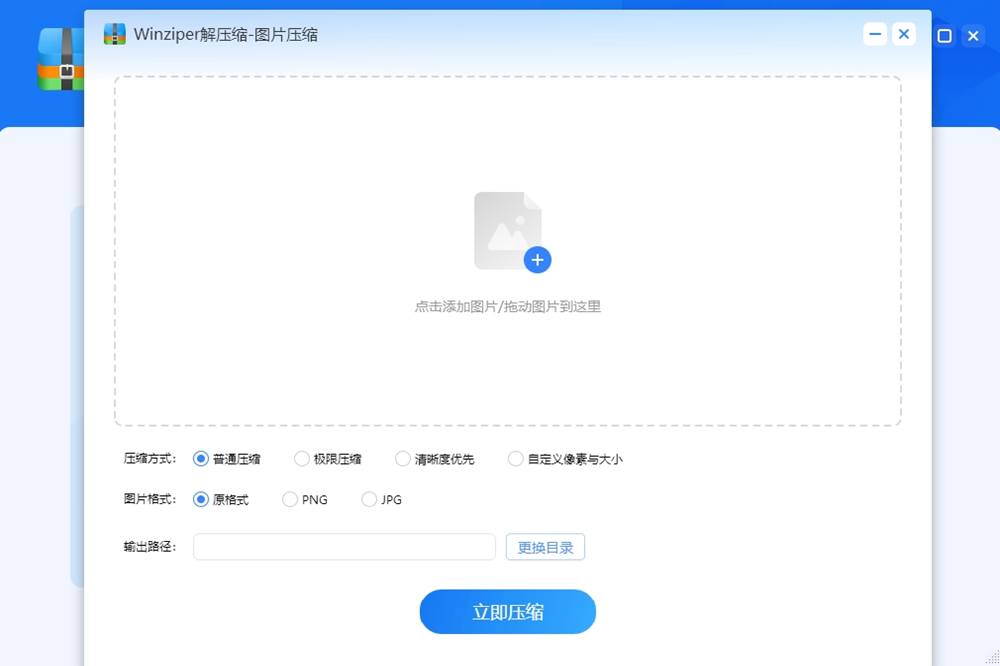Close the main Winziper window
1000x666 pixels.
pos(973,36)
